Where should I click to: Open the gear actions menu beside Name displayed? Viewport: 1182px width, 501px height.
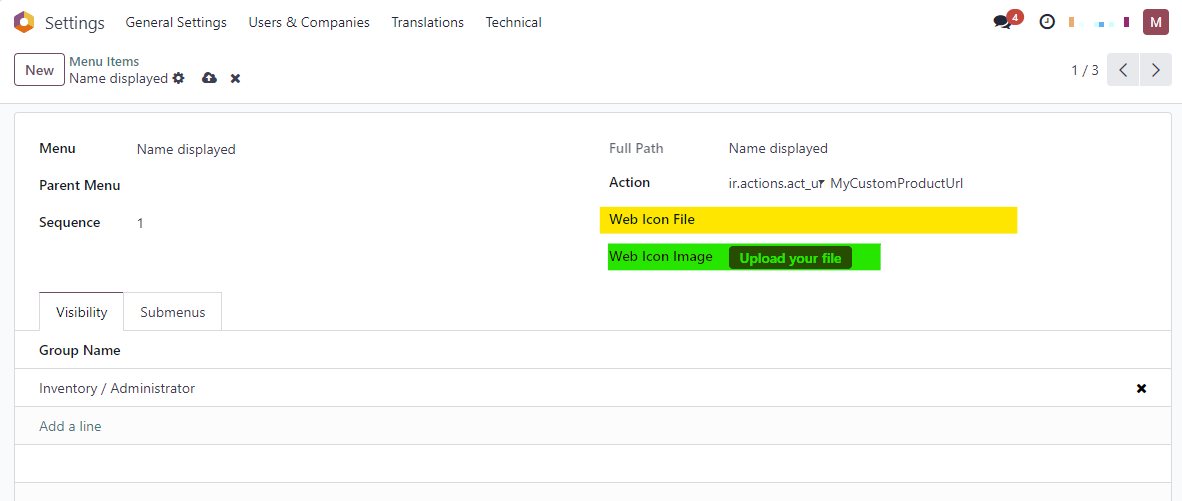click(x=178, y=78)
